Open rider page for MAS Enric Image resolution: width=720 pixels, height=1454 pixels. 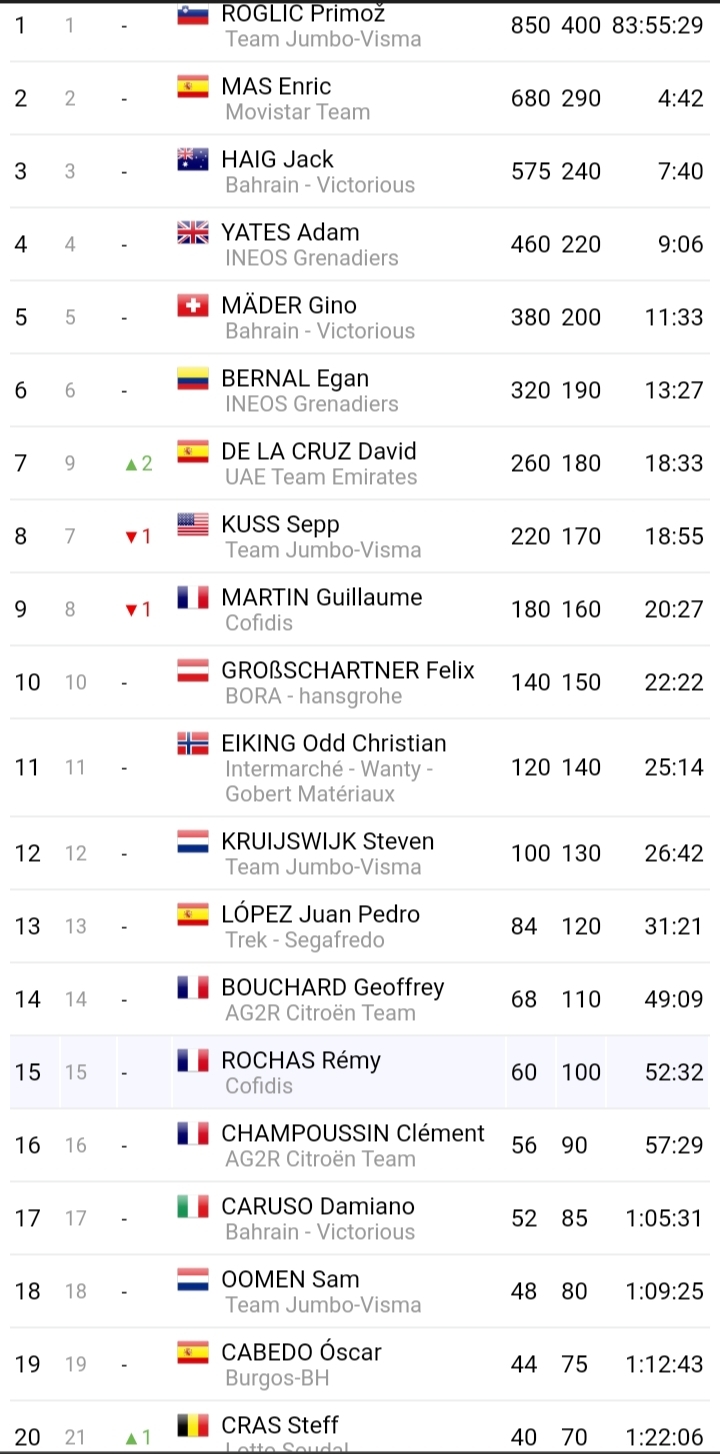tap(276, 87)
